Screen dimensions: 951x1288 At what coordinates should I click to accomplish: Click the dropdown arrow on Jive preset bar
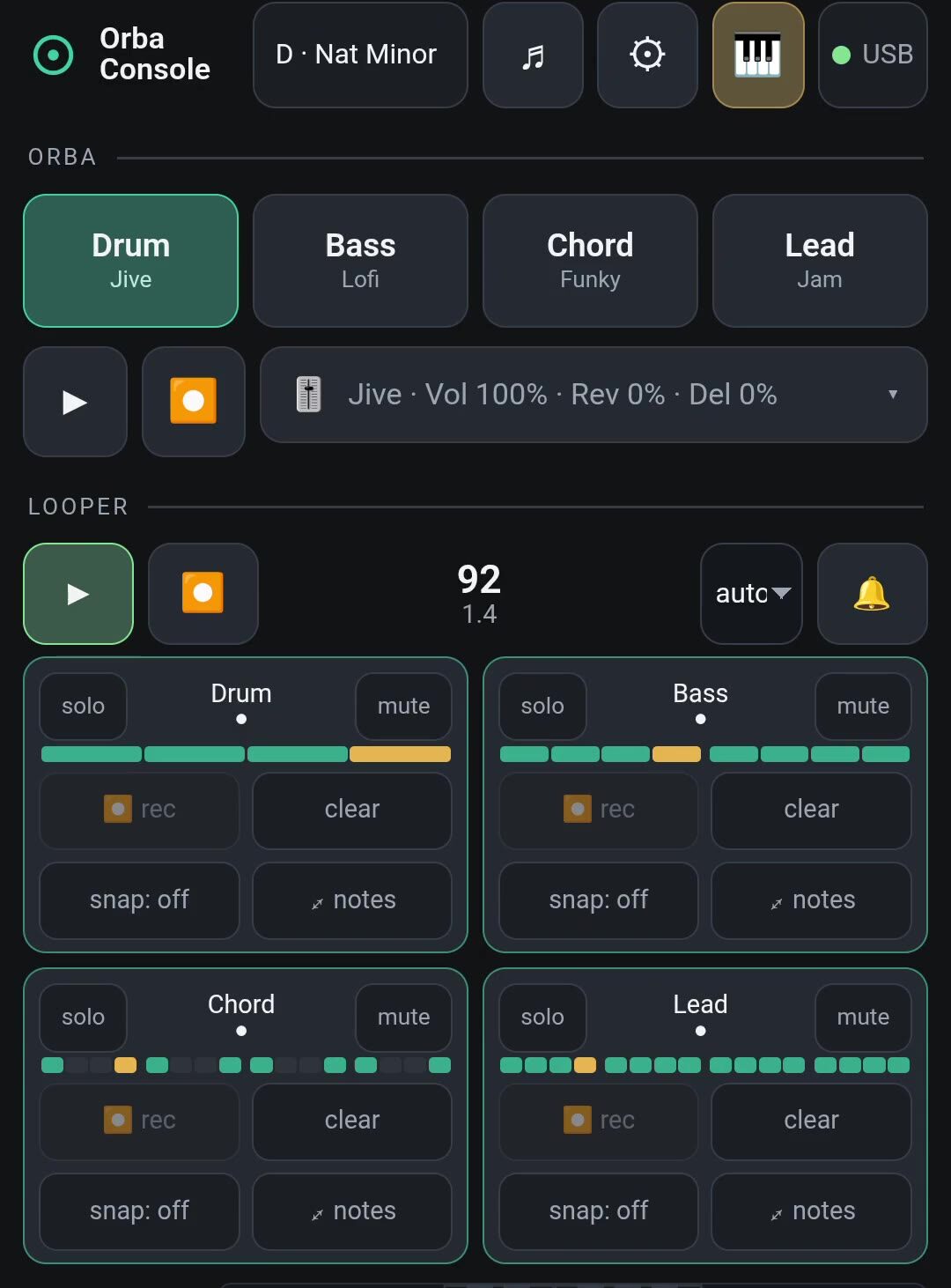click(x=893, y=395)
